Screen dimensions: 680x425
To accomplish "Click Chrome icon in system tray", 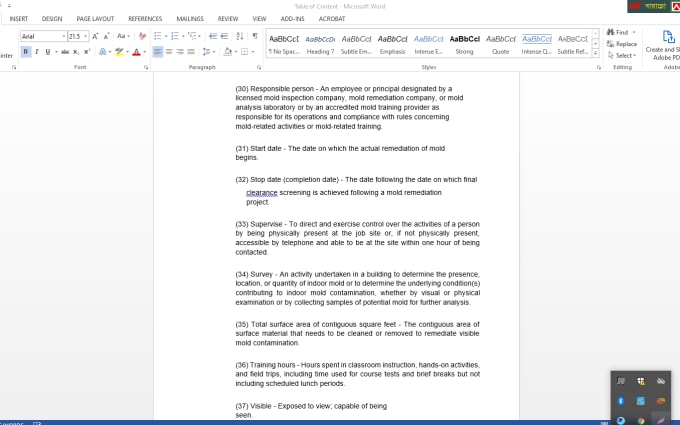I will tap(641, 421).
